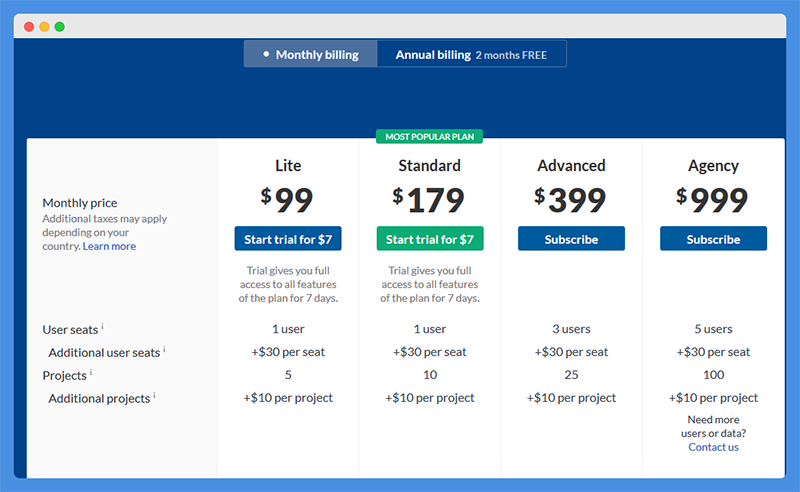Open the Learn more taxes link

coord(109,246)
